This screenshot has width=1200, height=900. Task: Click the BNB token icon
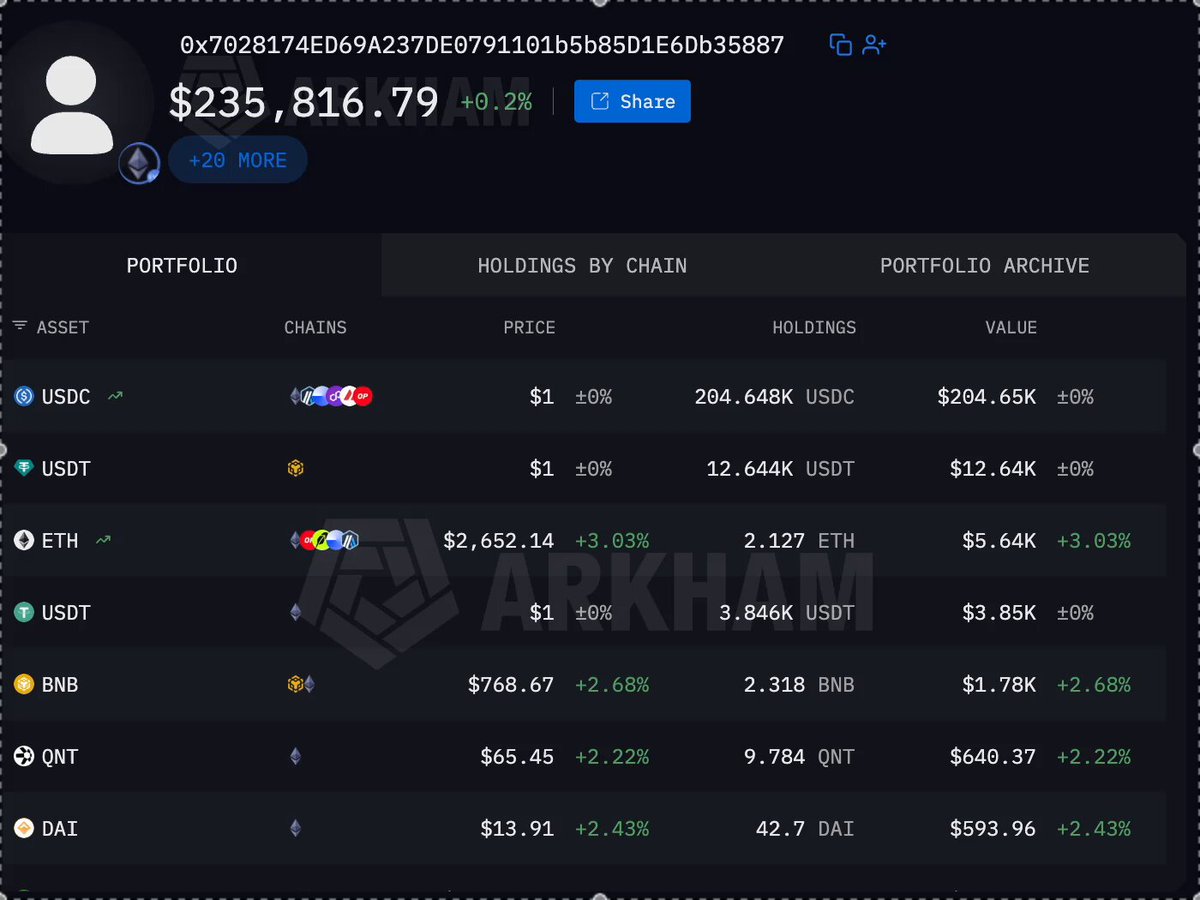tap(24, 685)
